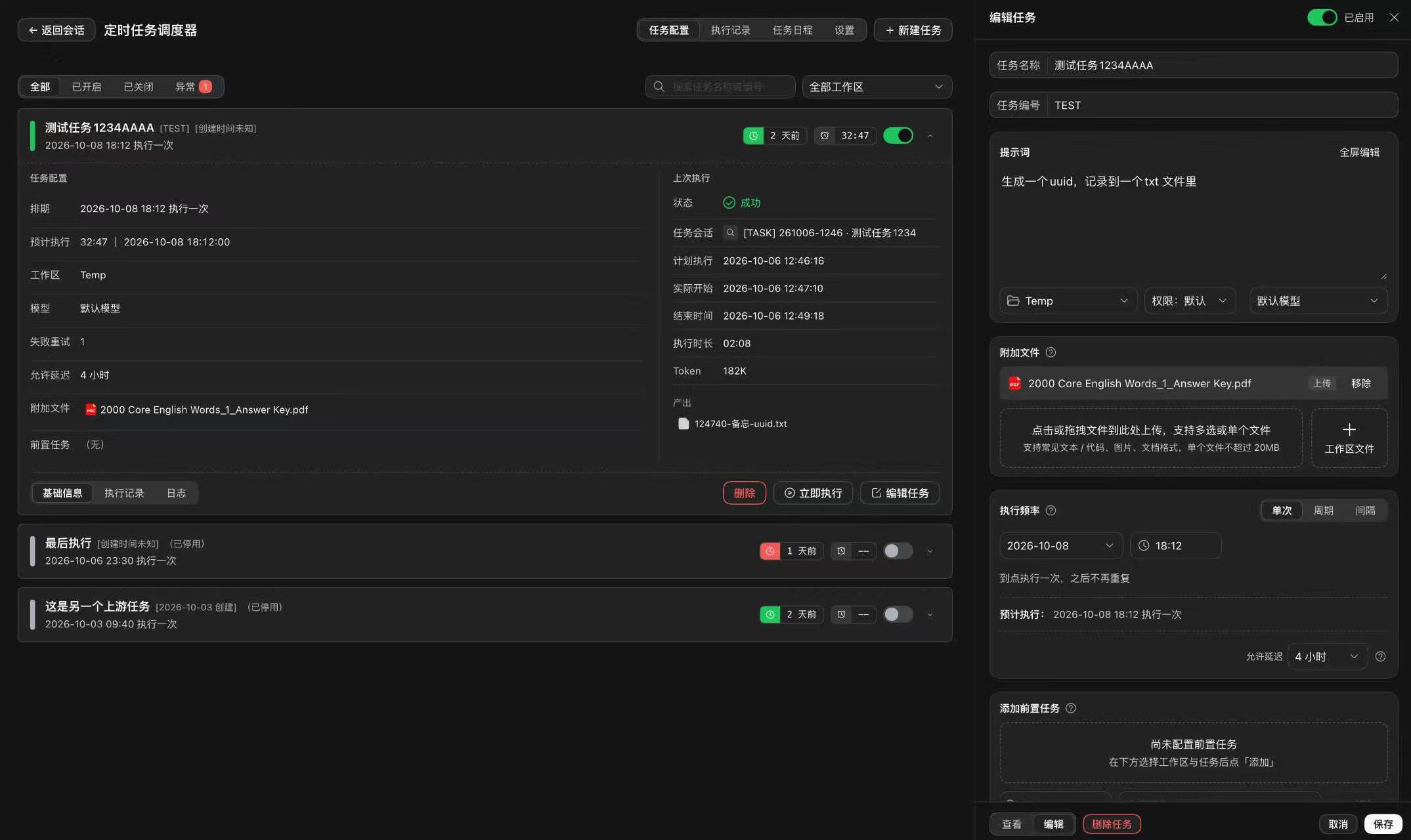Open the 2026-10-08 date dropdown
Viewport: 1411px width, 840px height.
coord(1061,546)
